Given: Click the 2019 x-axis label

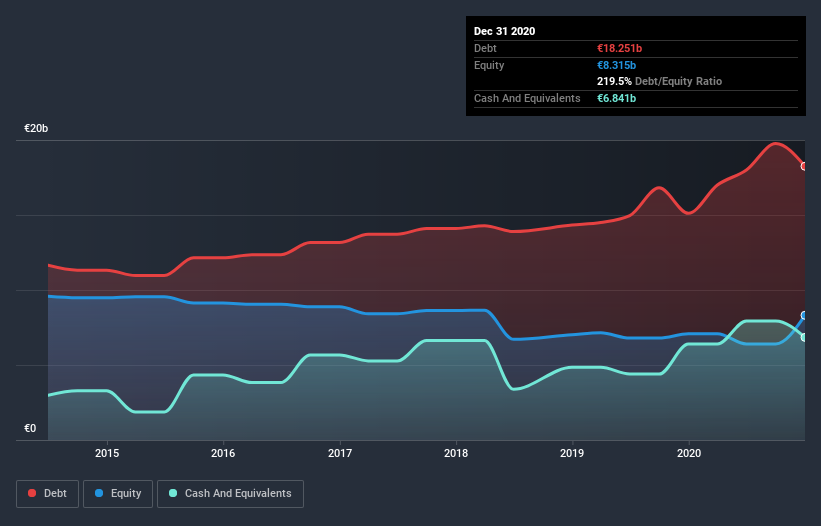Looking at the screenshot, I should tap(572, 453).
